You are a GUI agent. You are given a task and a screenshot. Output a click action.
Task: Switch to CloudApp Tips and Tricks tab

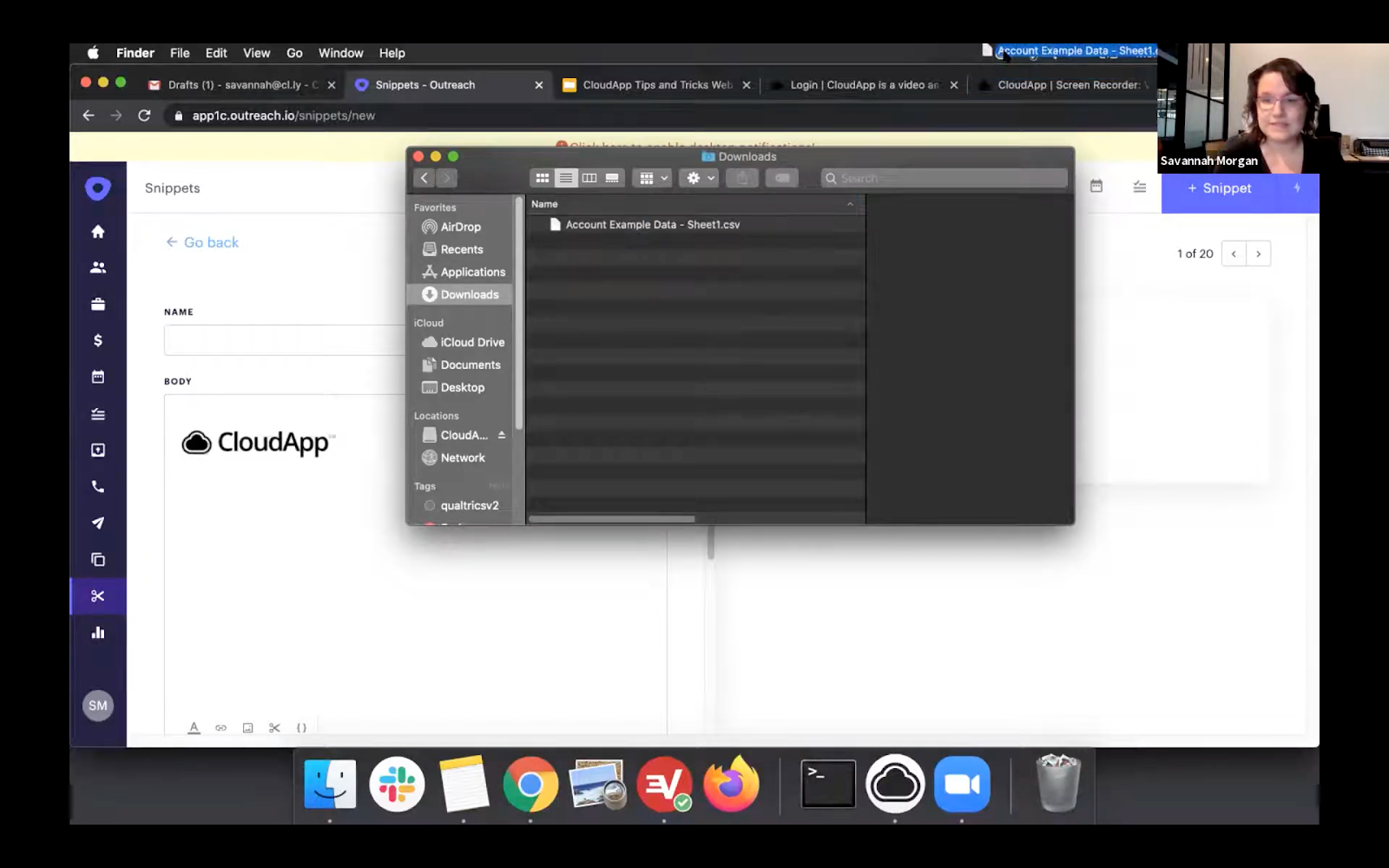[x=656, y=85]
